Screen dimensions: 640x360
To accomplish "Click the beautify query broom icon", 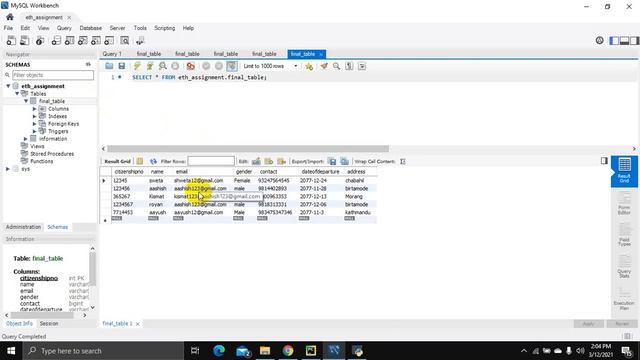I will (x=324, y=66).
